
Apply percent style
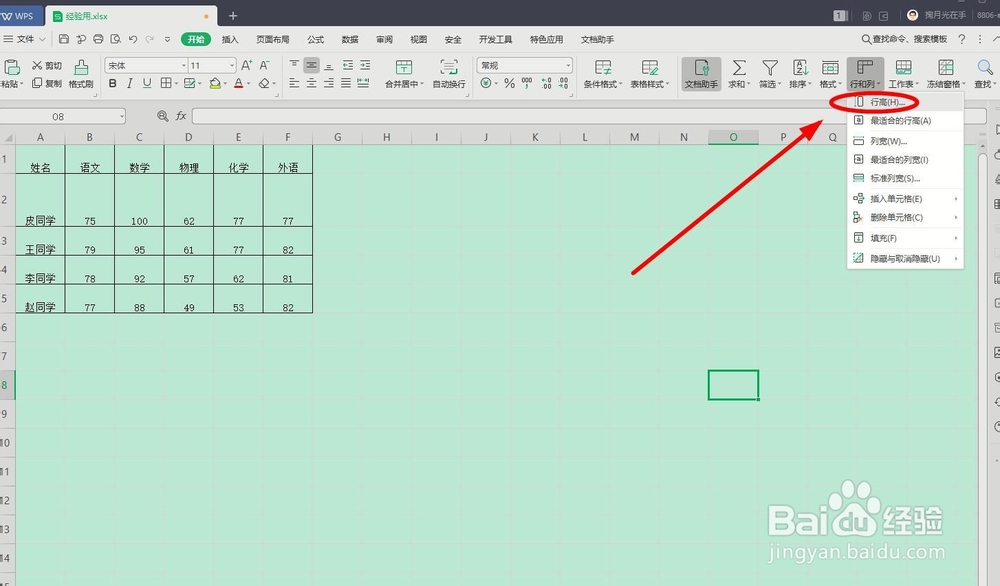(x=509, y=83)
